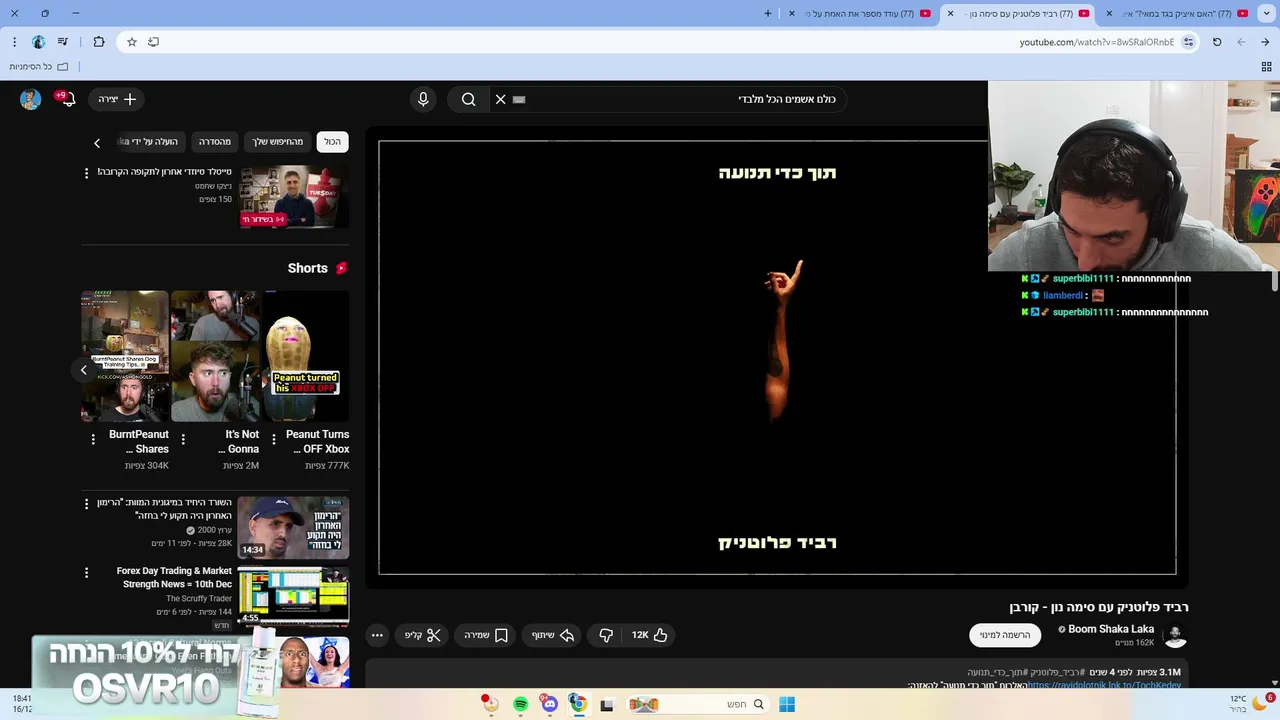The image size is (1280, 720).
Task: Open the Chrome apps grid icon
Action: 1266,67
